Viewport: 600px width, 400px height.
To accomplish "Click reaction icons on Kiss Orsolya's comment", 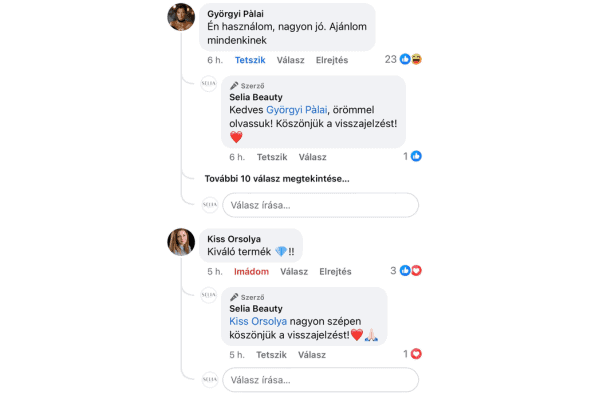I will (x=410, y=271).
